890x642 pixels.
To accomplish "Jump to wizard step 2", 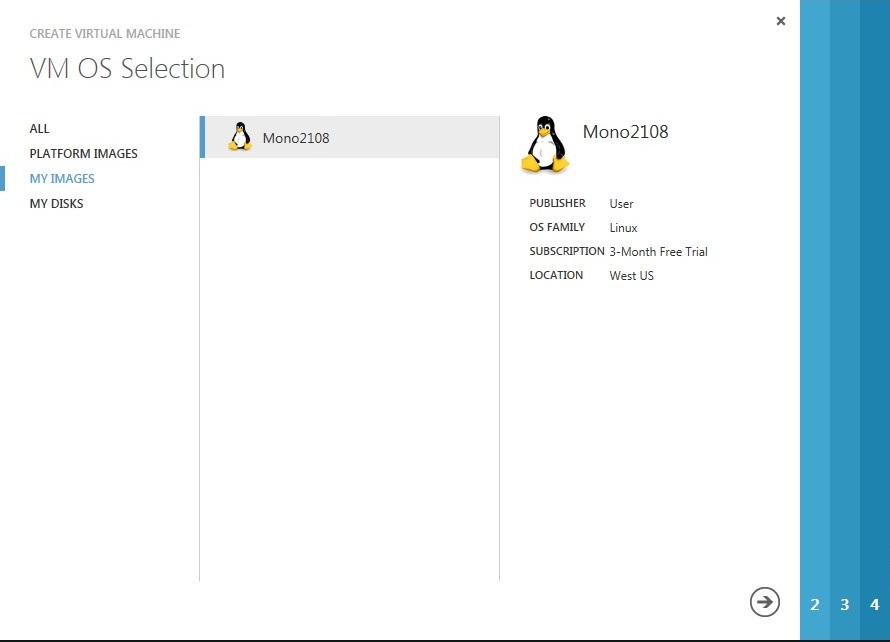I will point(815,604).
